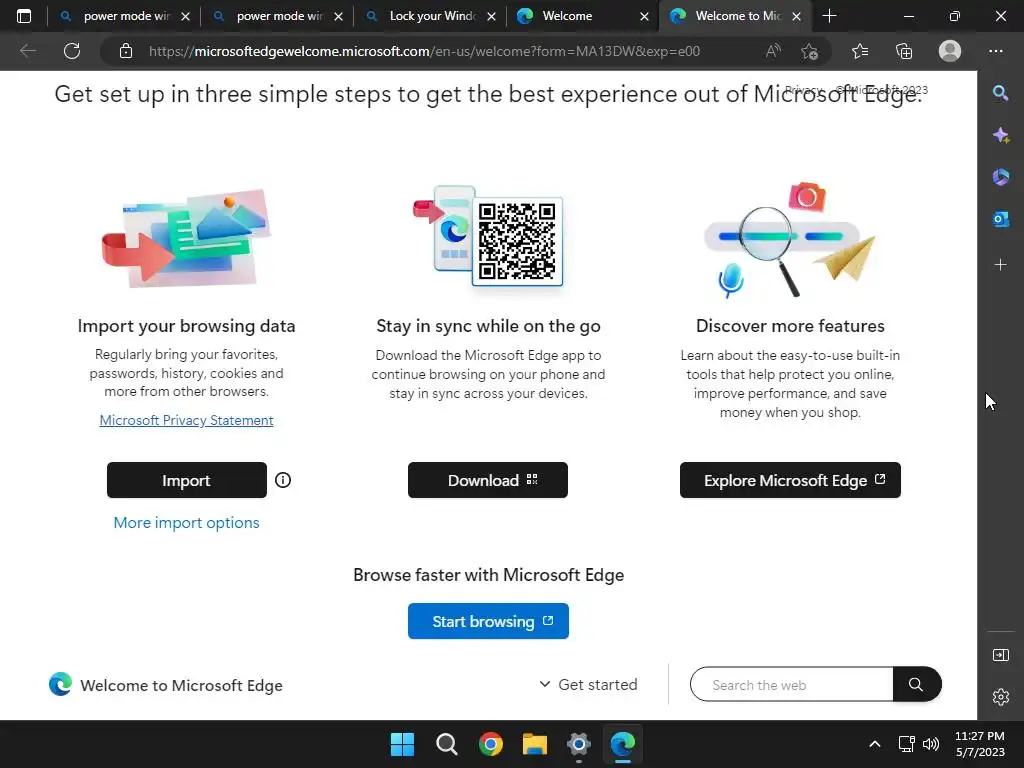
Task: Open More import options link
Action: tap(186, 522)
